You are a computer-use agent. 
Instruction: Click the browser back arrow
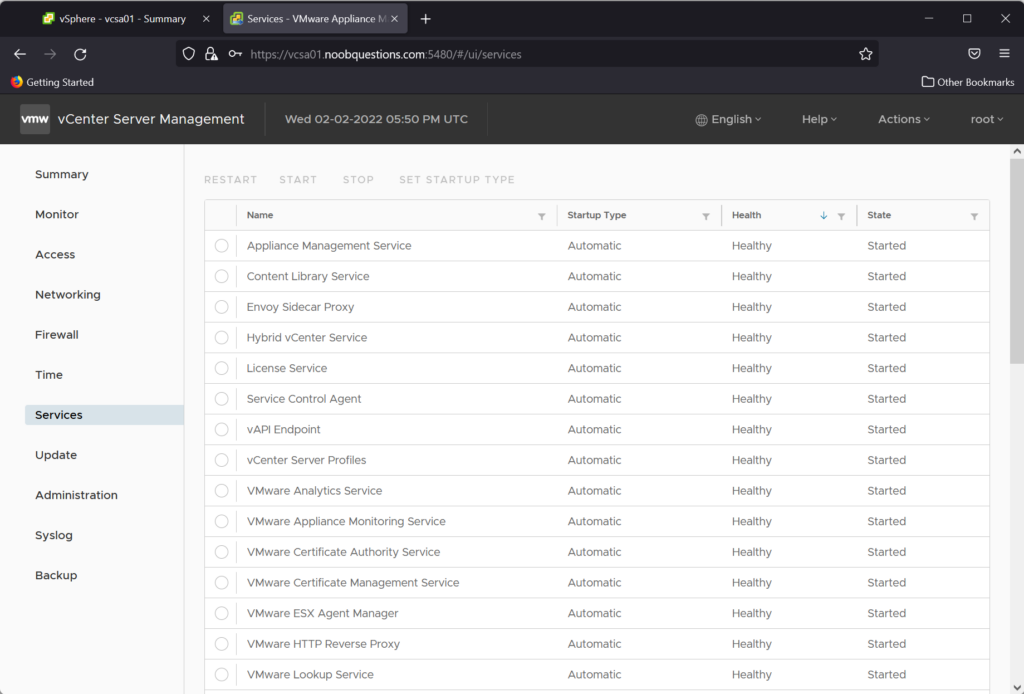20,54
